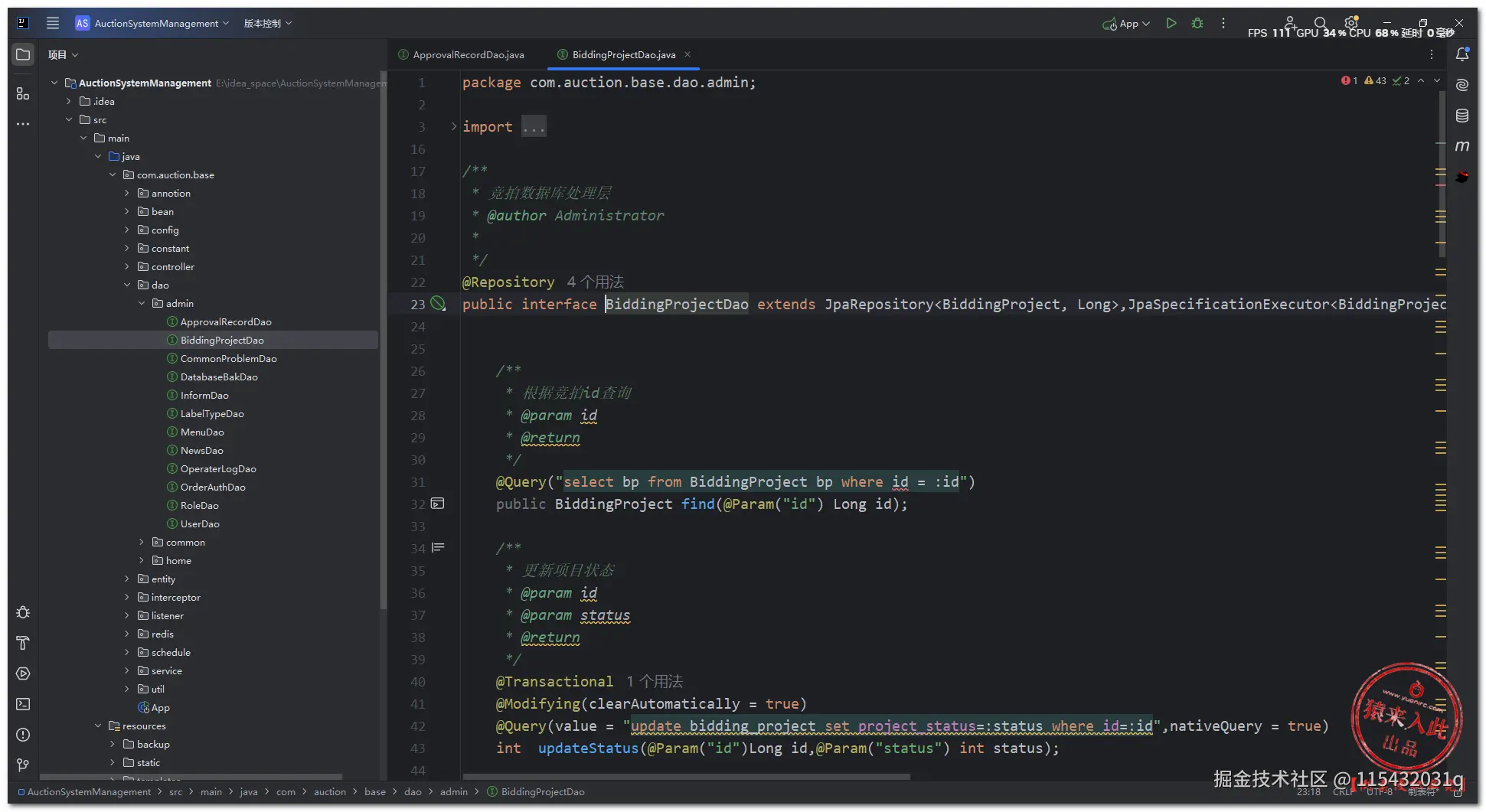Open the App run configuration dropdown
The width and height of the screenshot is (1486, 812).
pos(1126,24)
